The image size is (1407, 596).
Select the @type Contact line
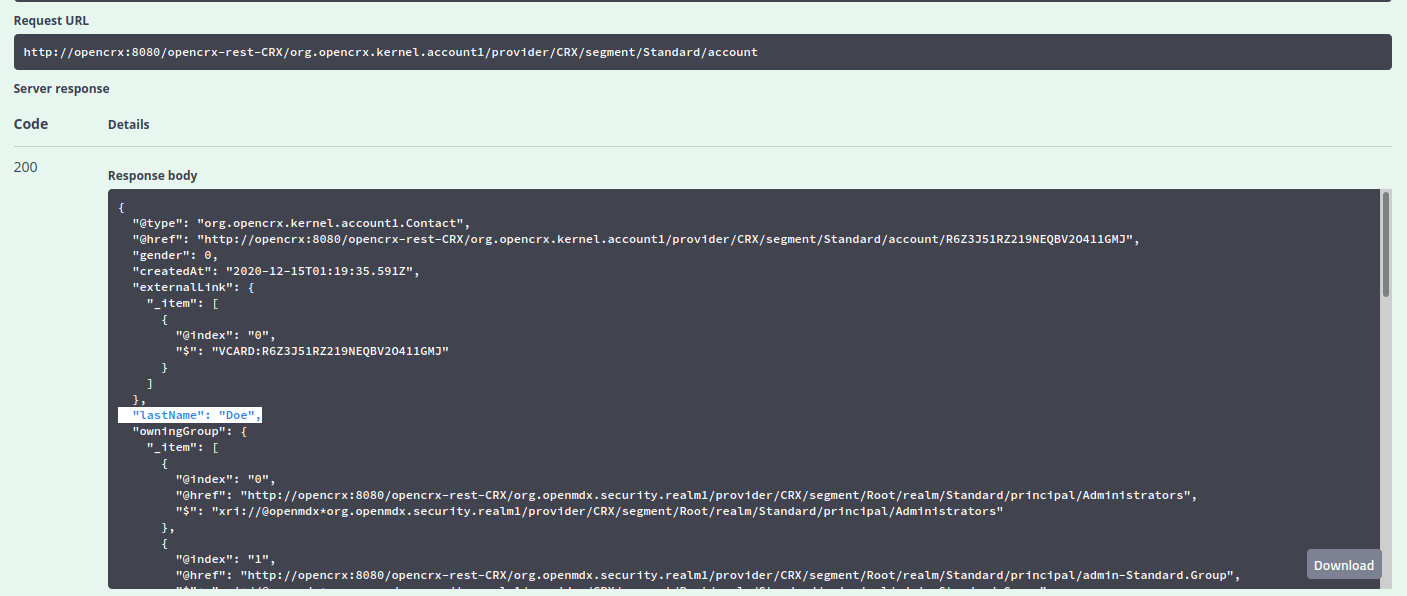coord(300,223)
